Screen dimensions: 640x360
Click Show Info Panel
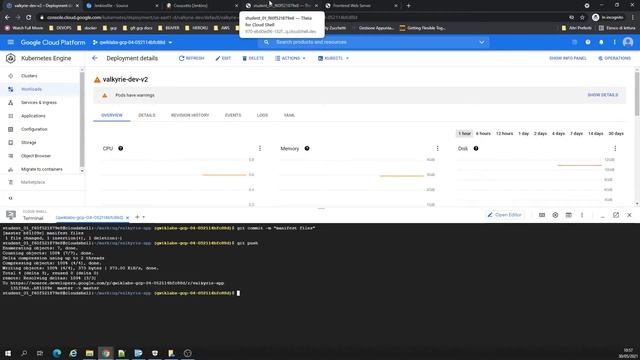568,58
